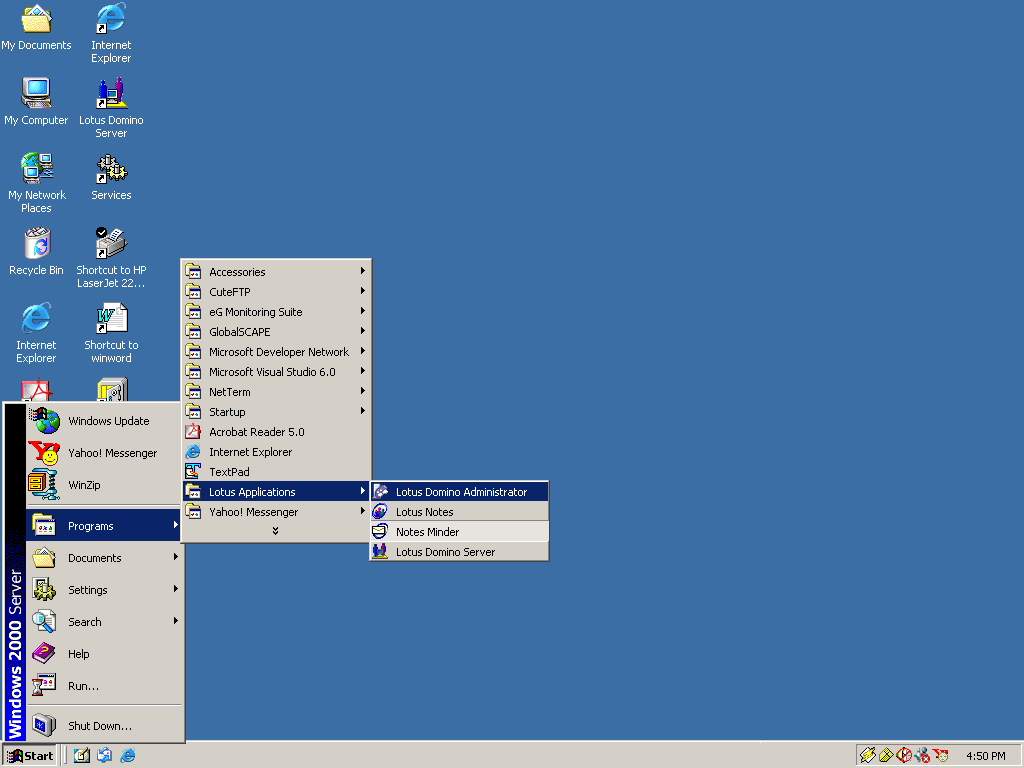This screenshot has height=768, width=1024.
Task: Click the 4:50 PM taskbar clock
Action: click(985, 756)
